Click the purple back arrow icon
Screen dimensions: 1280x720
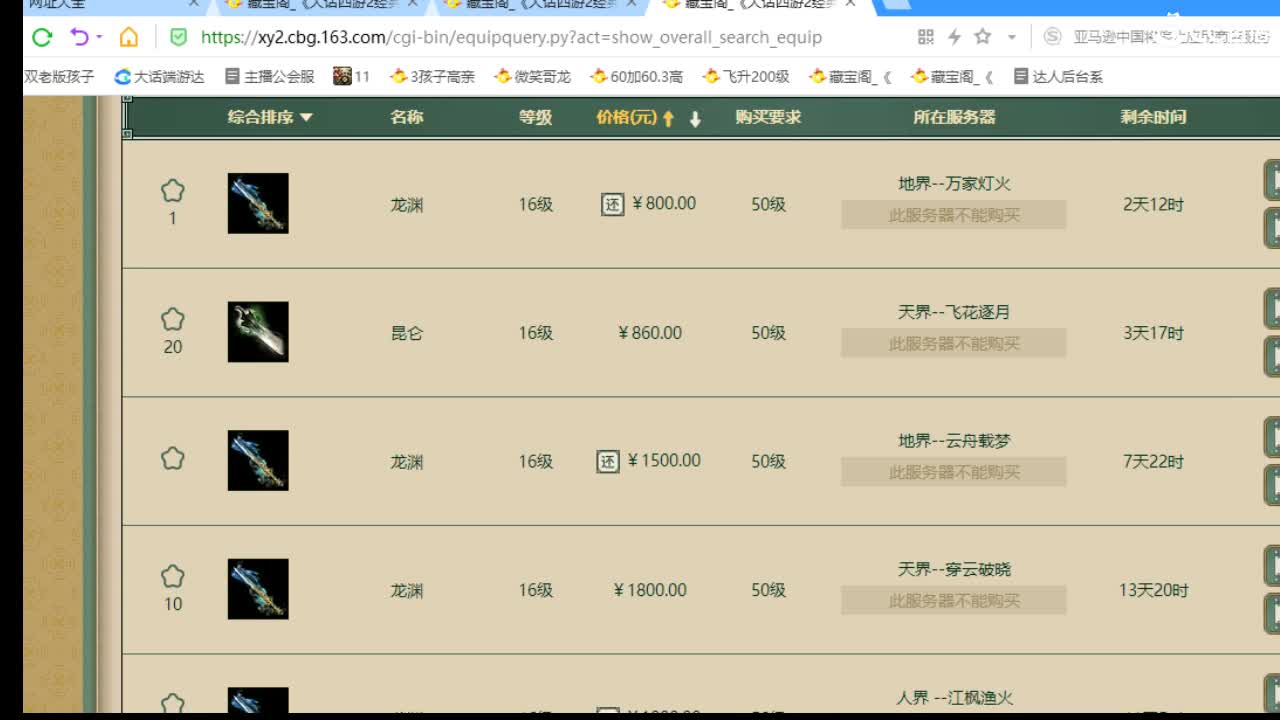pyautogui.click(x=79, y=38)
